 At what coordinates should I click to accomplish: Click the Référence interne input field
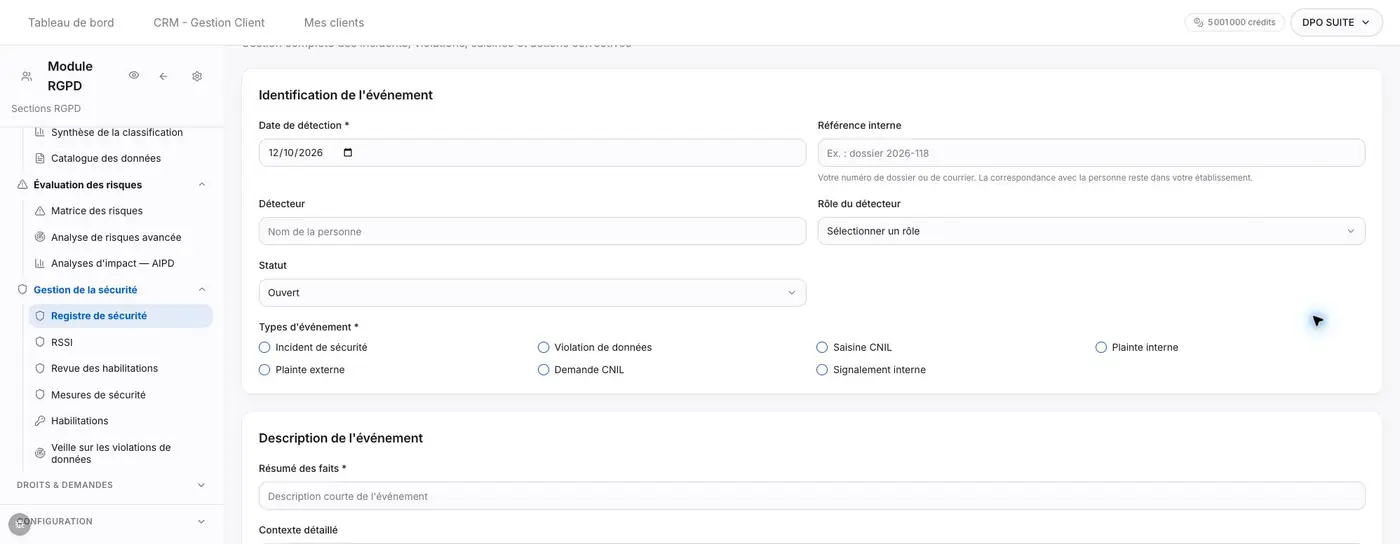coord(1091,153)
